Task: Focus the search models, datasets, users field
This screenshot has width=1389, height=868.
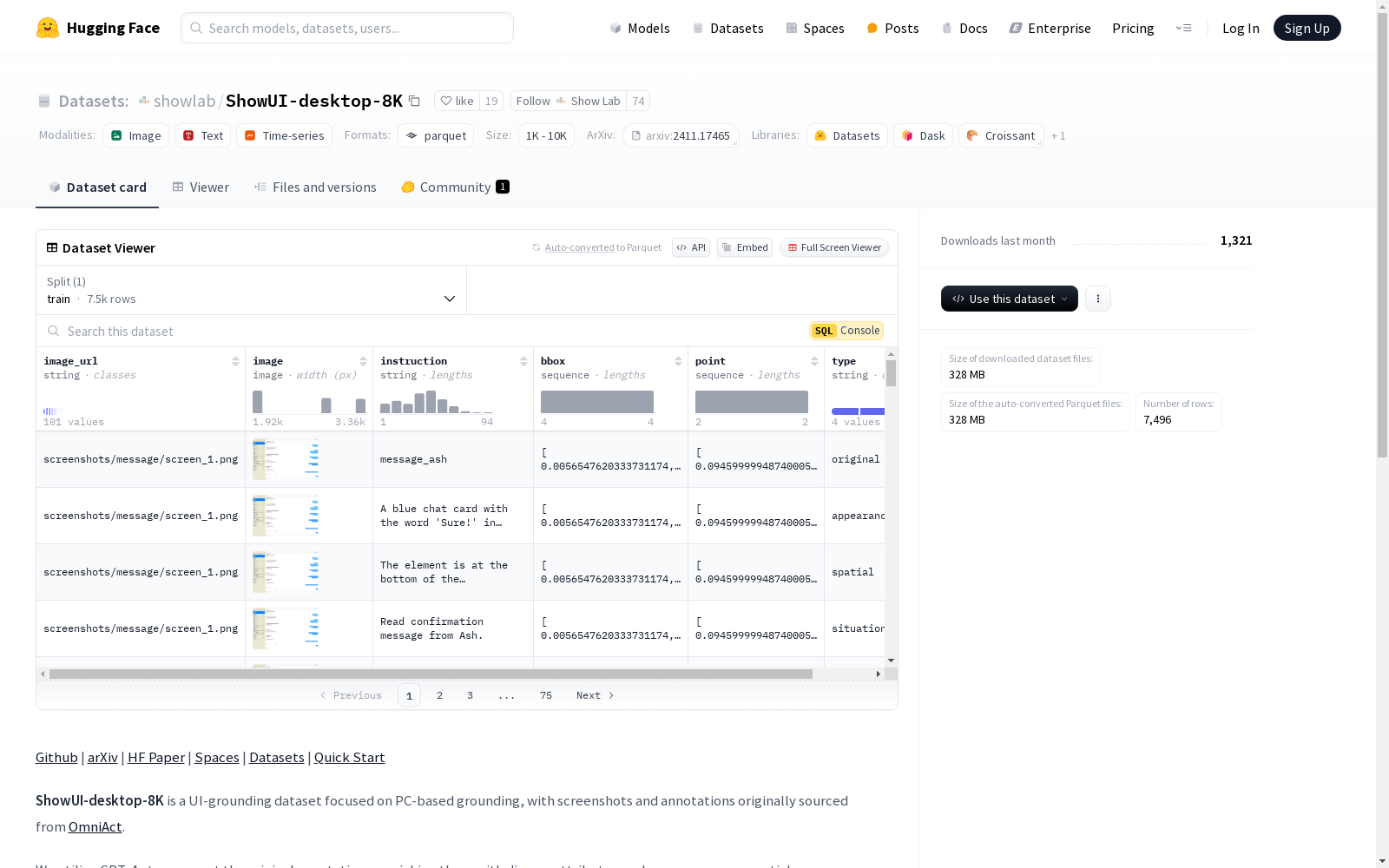Action: click(x=347, y=28)
